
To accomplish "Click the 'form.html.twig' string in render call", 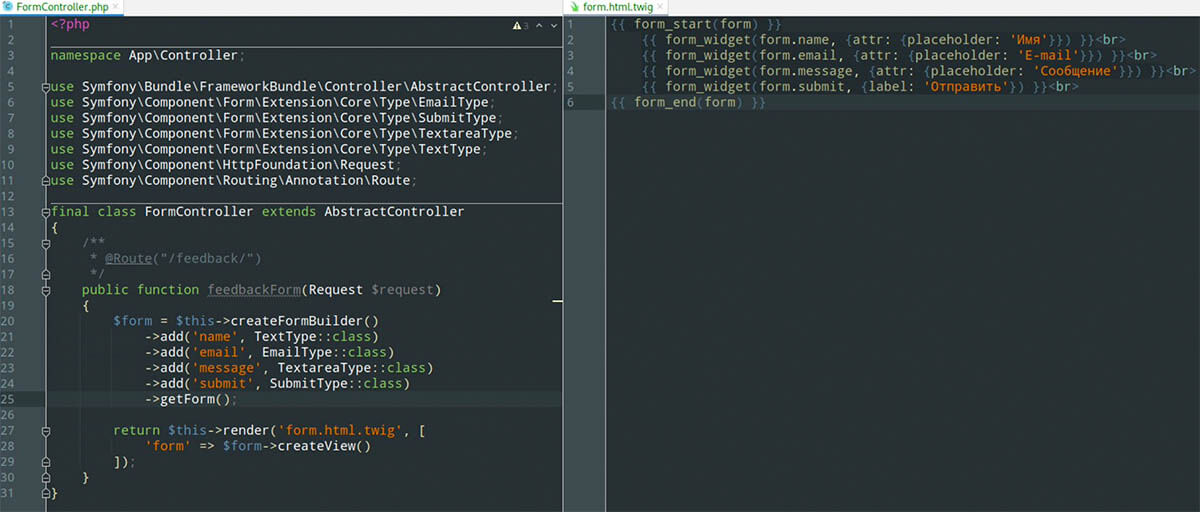I will tap(347, 431).
